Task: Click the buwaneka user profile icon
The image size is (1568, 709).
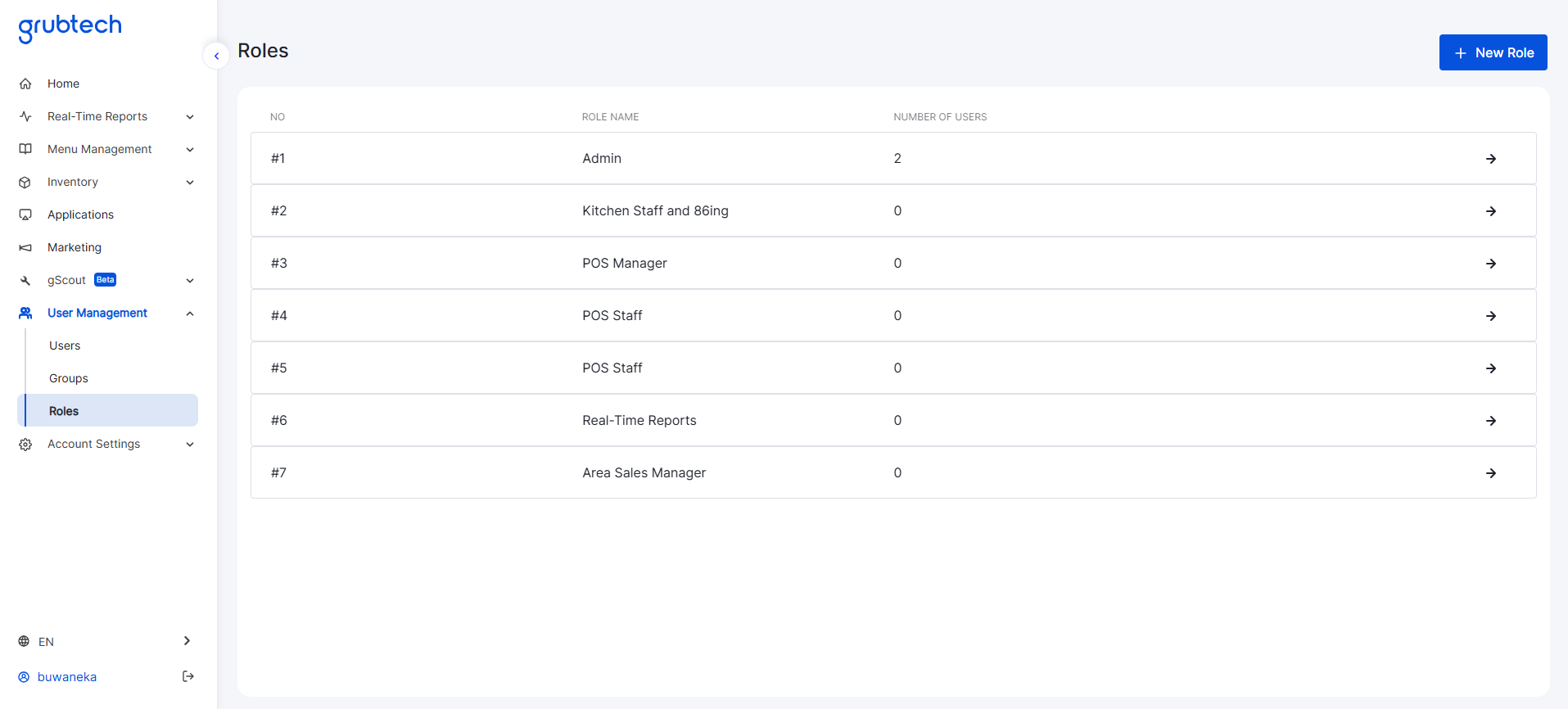Action: tap(24, 677)
